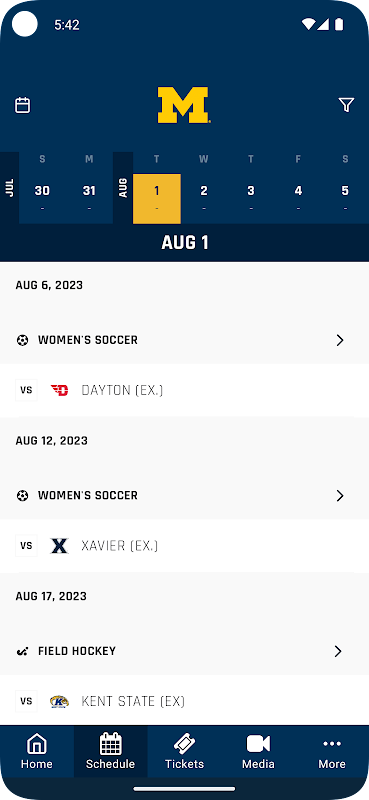This screenshot has width=369, height=800.
Task: Select Saturday August 5 date
Action: pyautogui.click(x=345, y=198)
